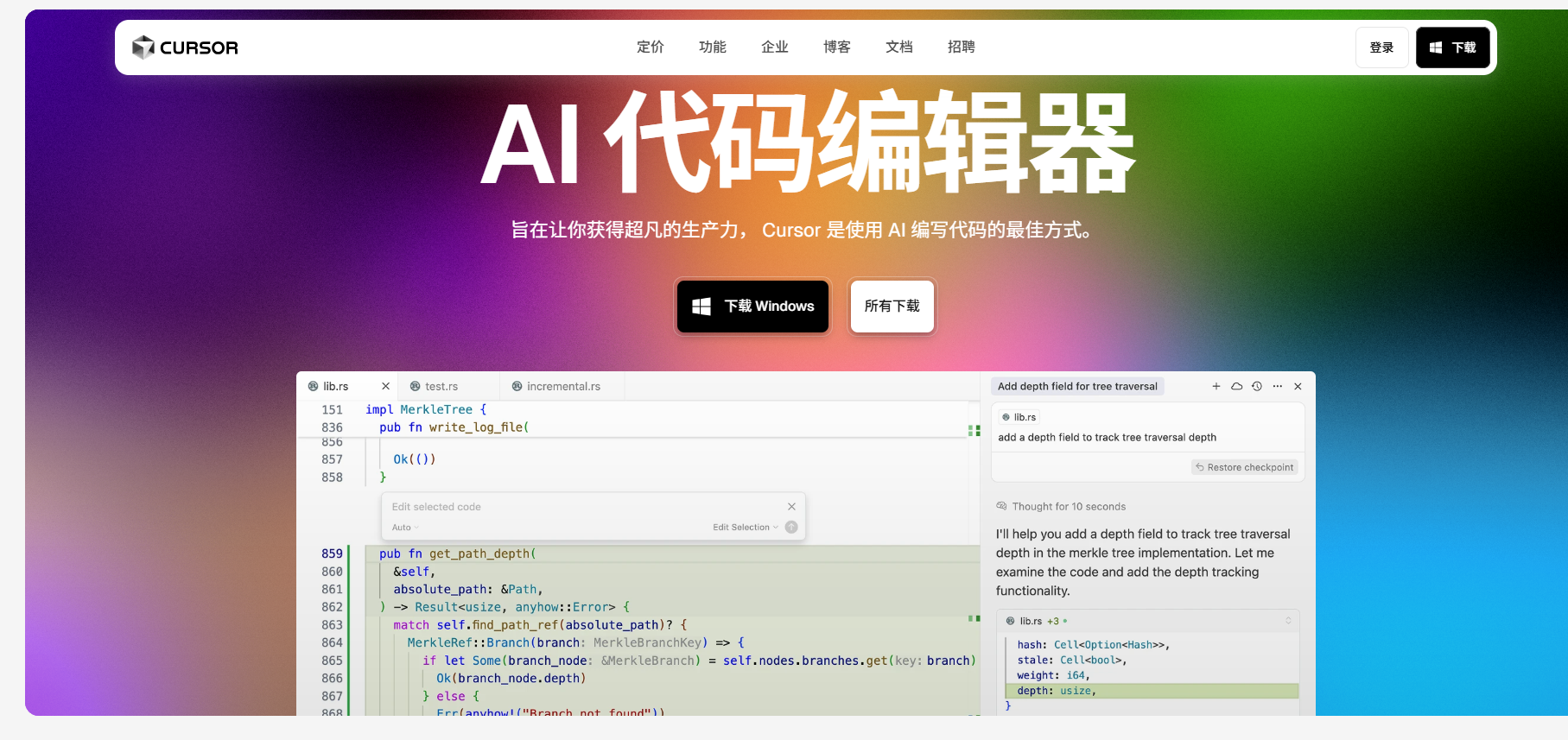Image resolution: width=1568 pixels, height=740 pixels.
Task: Open the 招聘 careers link
Action: (x=962, y=47)
